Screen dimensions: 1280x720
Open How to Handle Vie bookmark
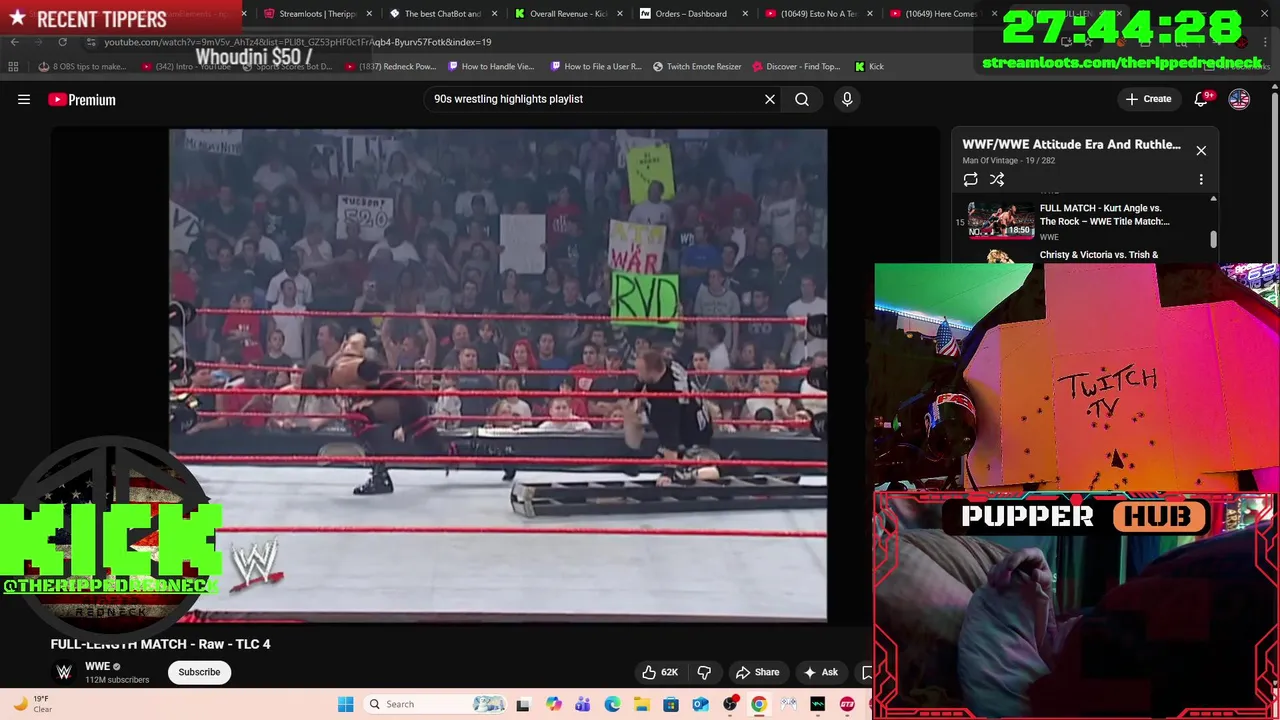coord(491,66)
